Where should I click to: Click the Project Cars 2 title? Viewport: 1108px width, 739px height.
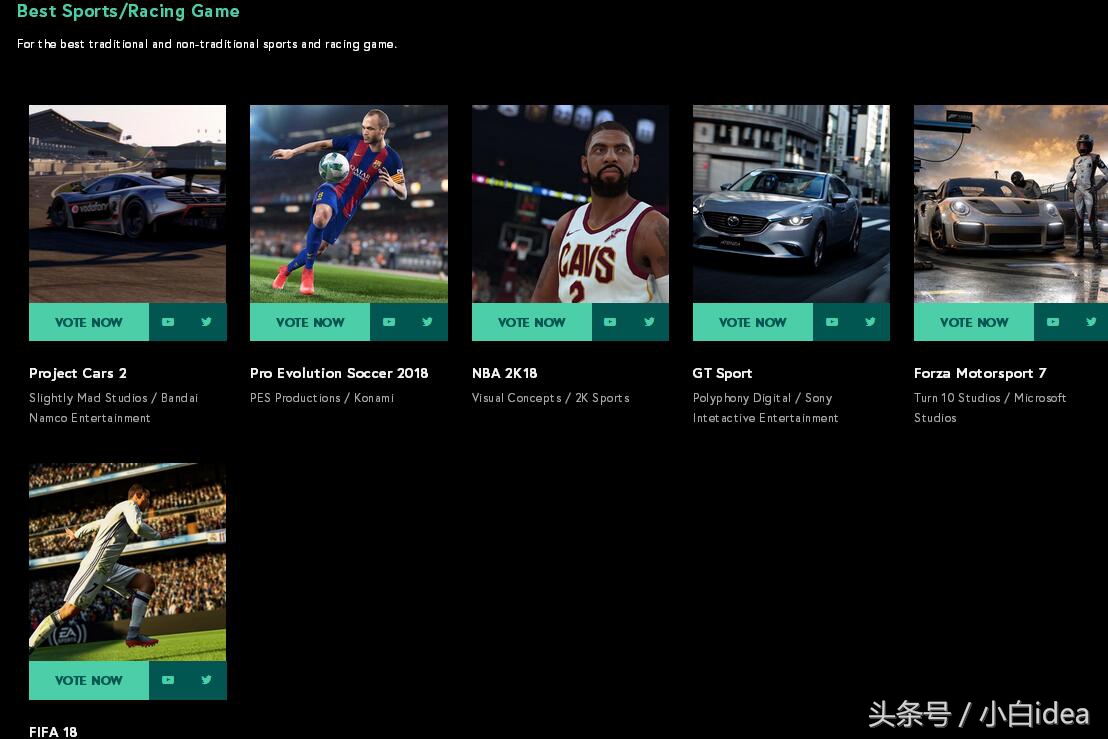78,374
